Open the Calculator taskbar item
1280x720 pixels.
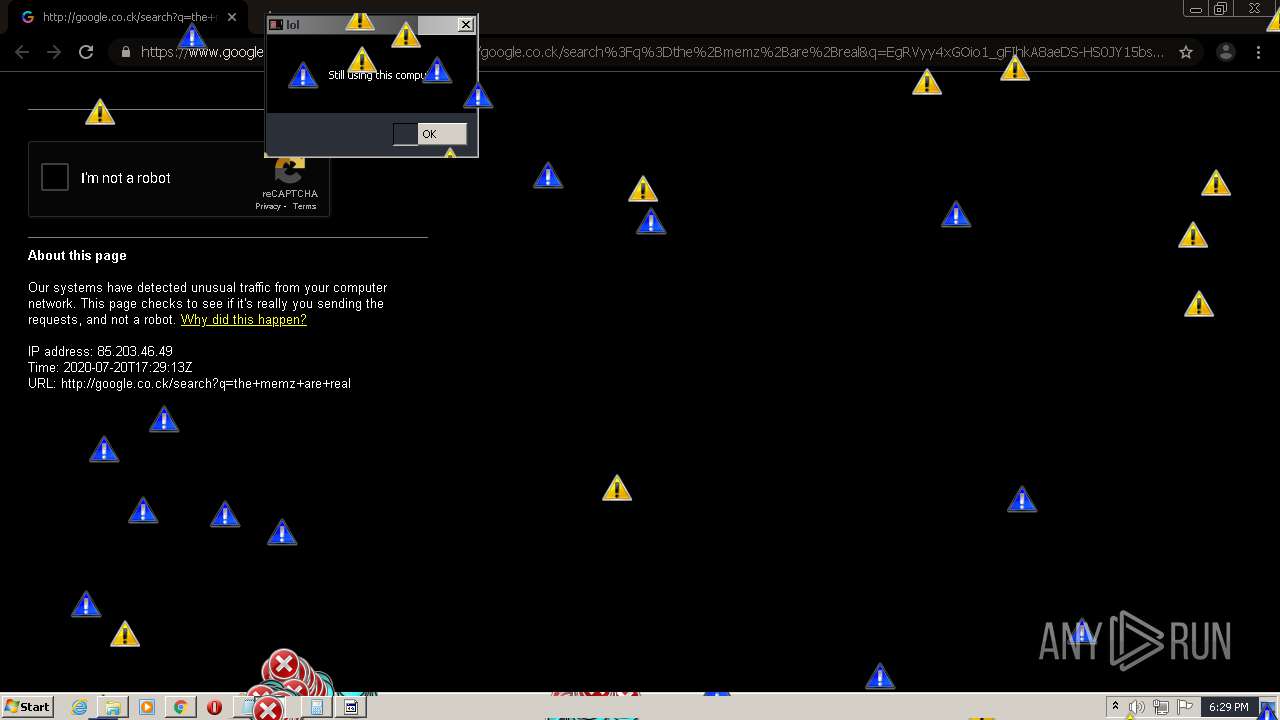pyautogui.click(x=317, y=707)
